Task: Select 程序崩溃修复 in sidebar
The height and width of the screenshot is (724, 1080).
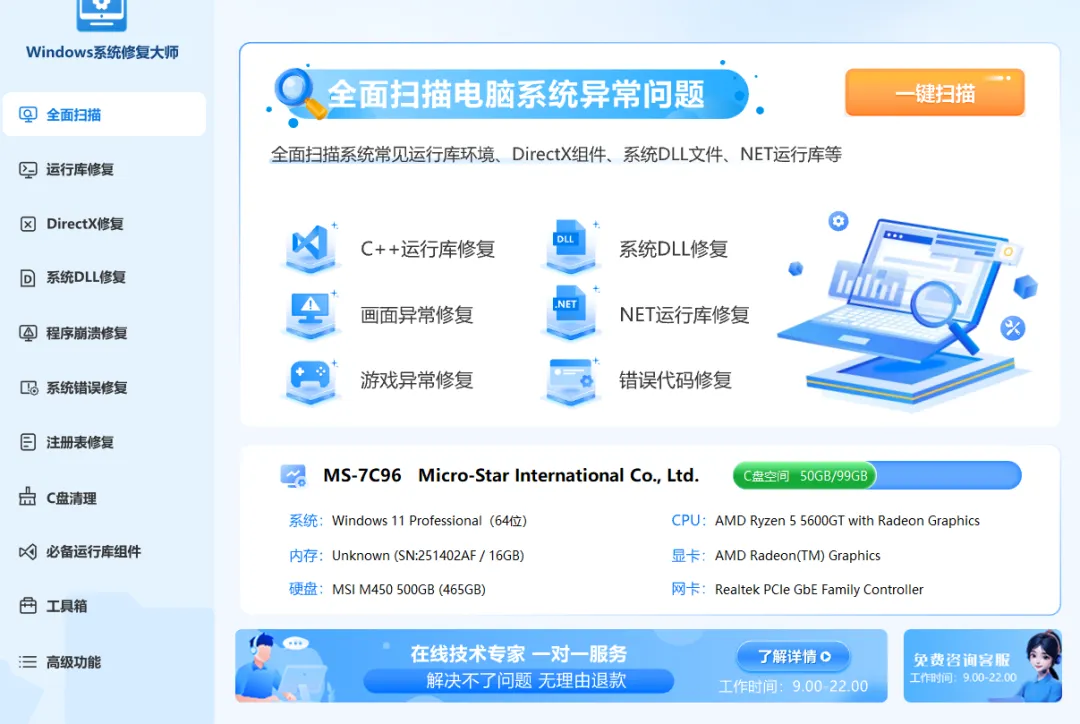Action: tap(104, 333)
